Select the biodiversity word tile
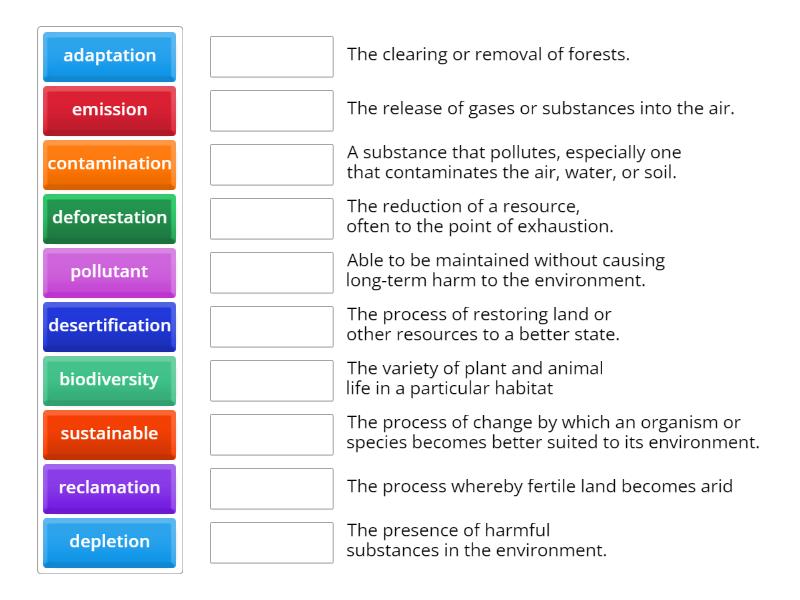Screen dimensions: 800x600 pyautogui.click(x=108, y=380)
